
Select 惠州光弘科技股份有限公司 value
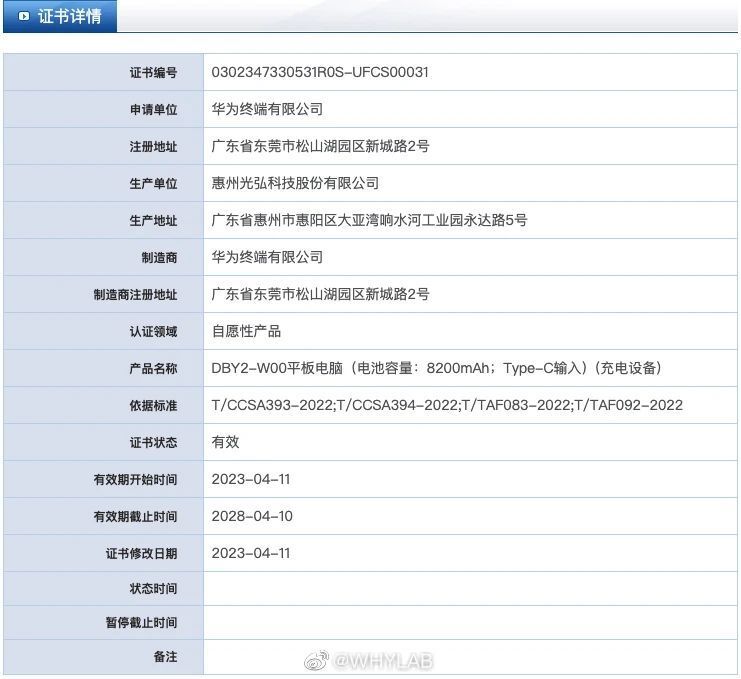[295, 183]
